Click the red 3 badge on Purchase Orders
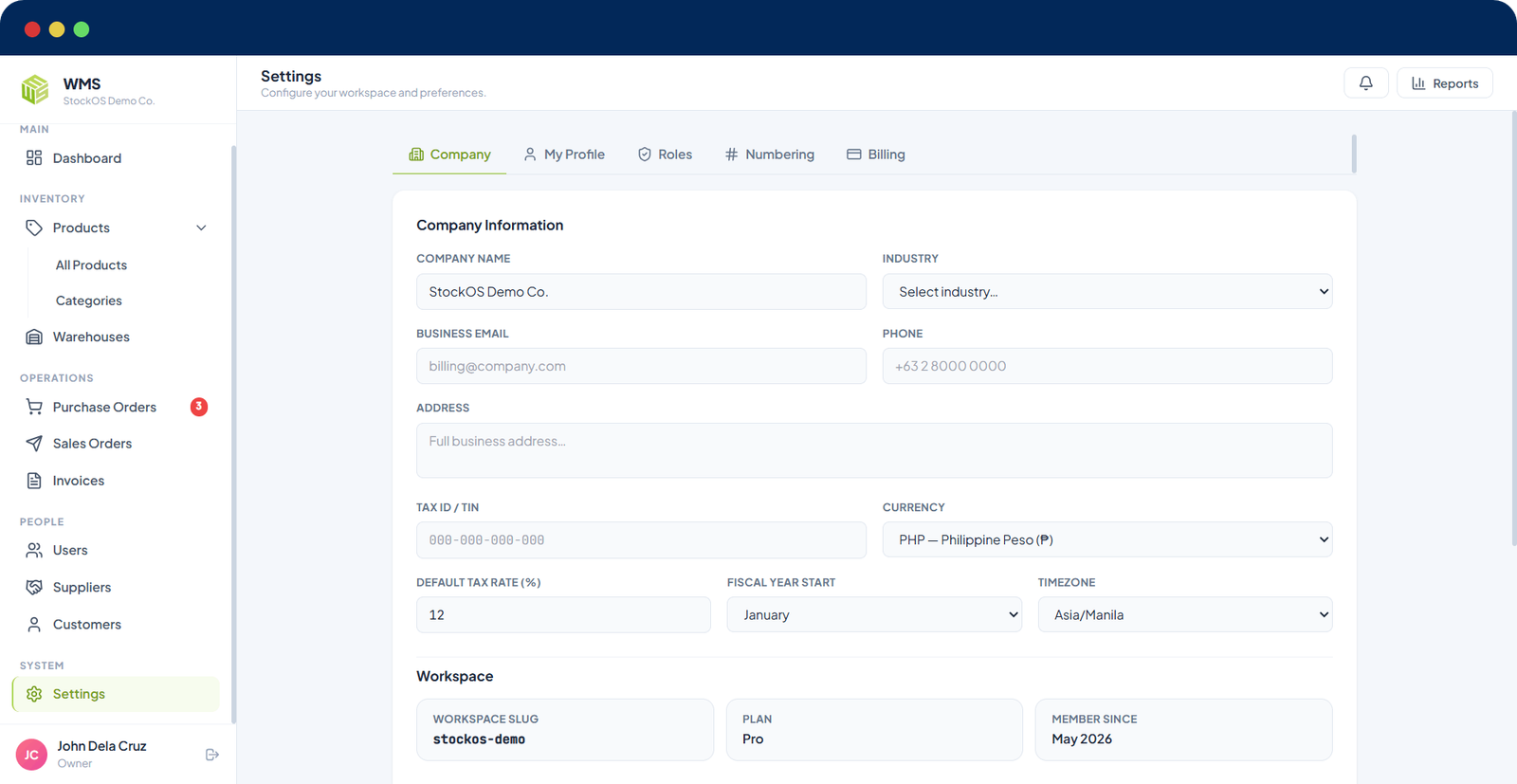This screenshot has height=784, width=1517. 199,407
